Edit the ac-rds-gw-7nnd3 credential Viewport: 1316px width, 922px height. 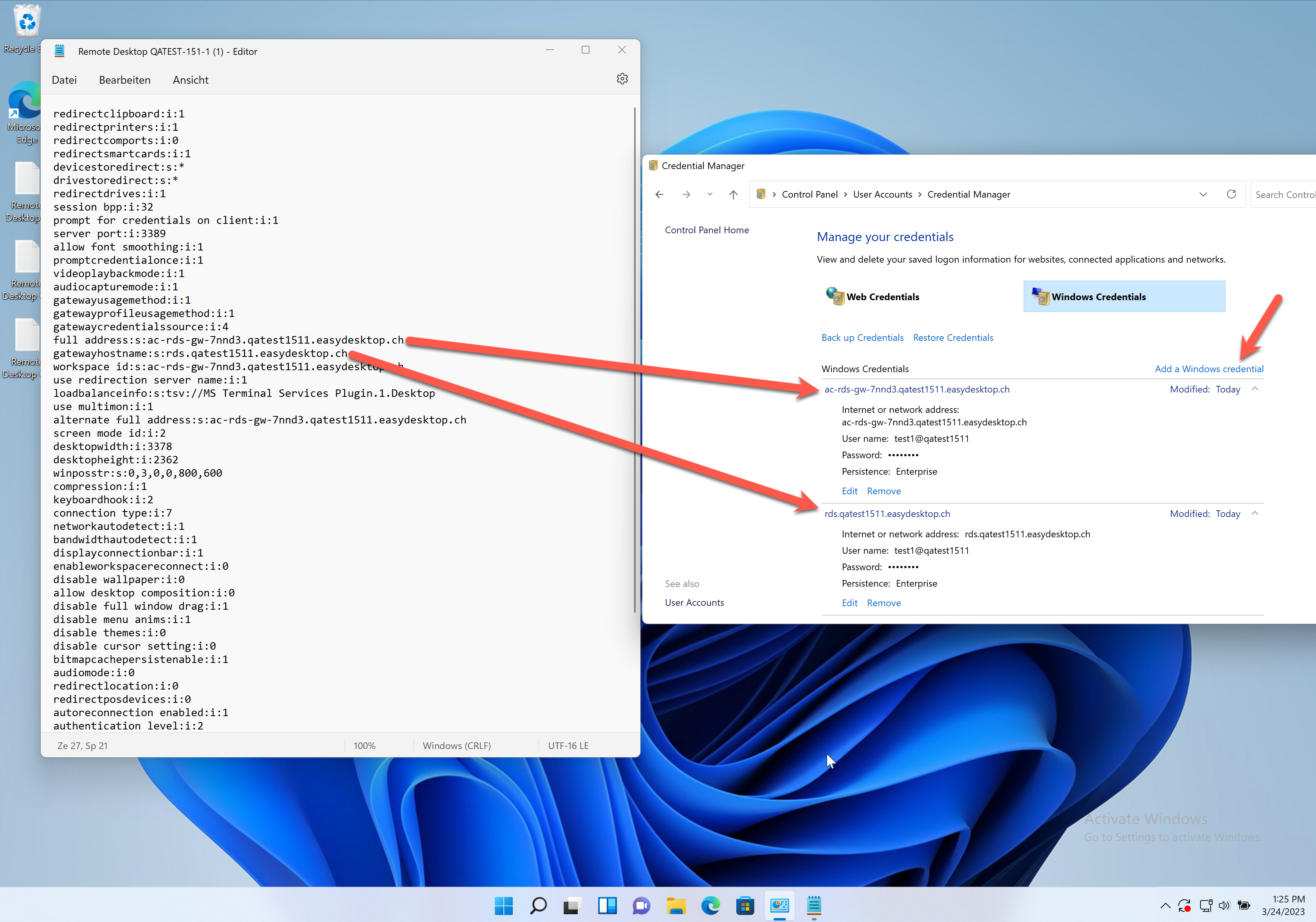click(849, 491)
